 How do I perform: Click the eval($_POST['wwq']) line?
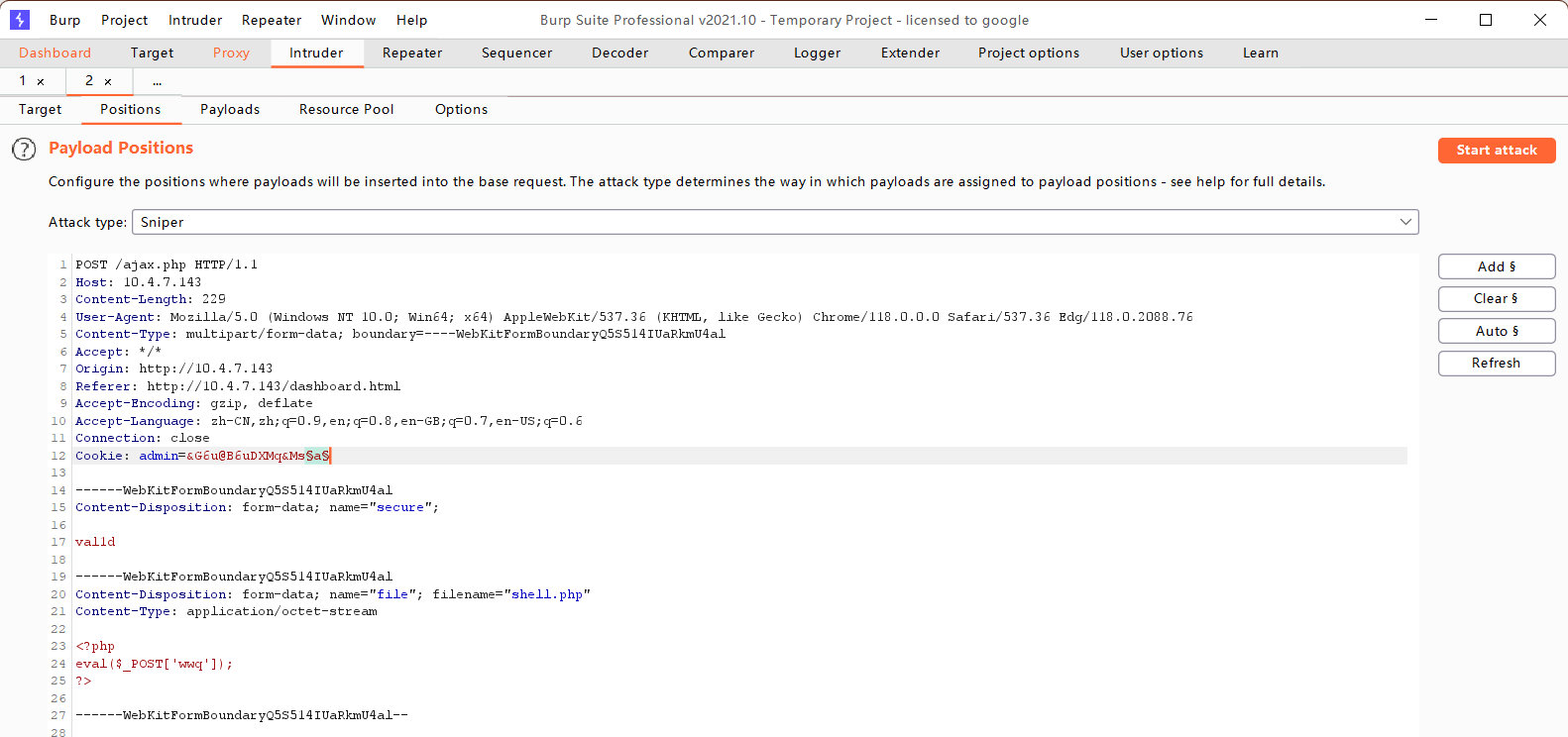[x=155, y=664]
